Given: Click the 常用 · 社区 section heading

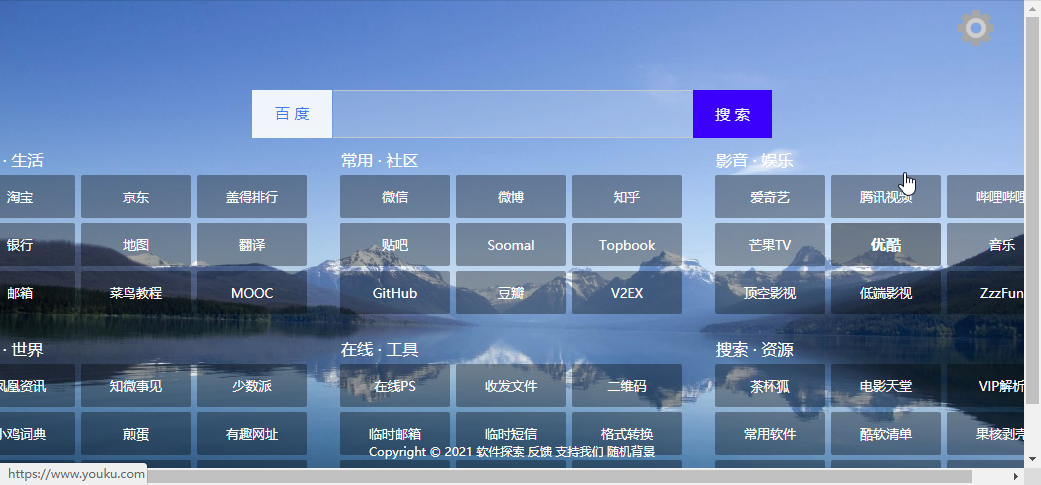Looking at the screenshot, I should point(380,161).
